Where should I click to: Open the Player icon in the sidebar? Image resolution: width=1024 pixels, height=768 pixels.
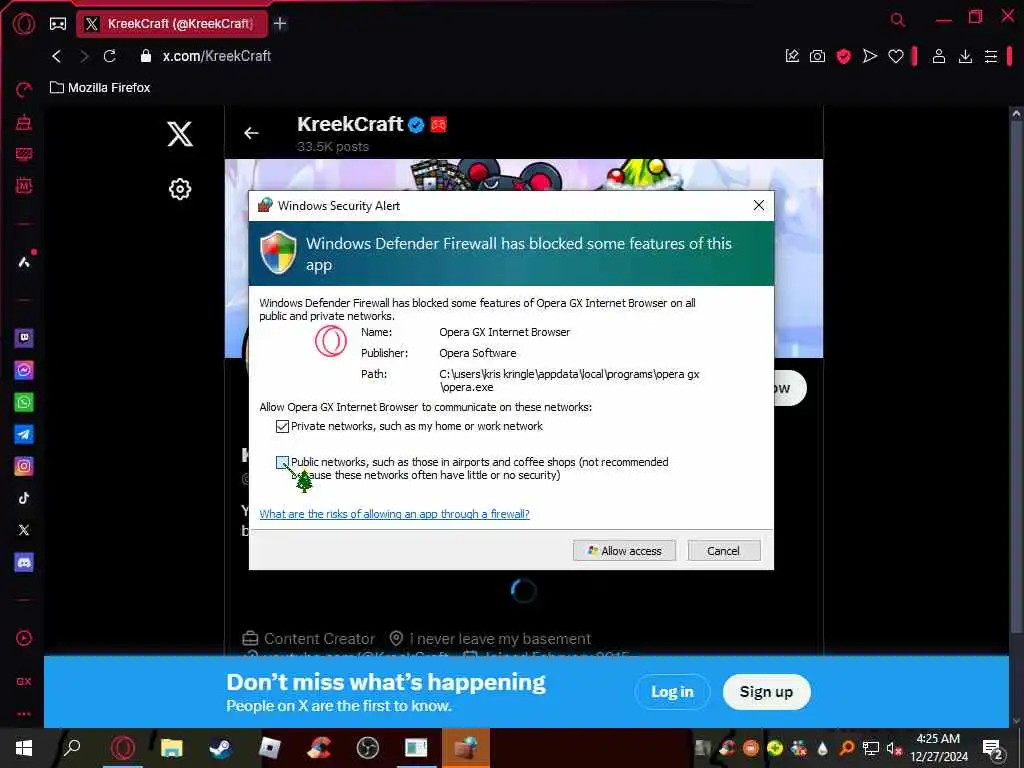coord(24,638)
